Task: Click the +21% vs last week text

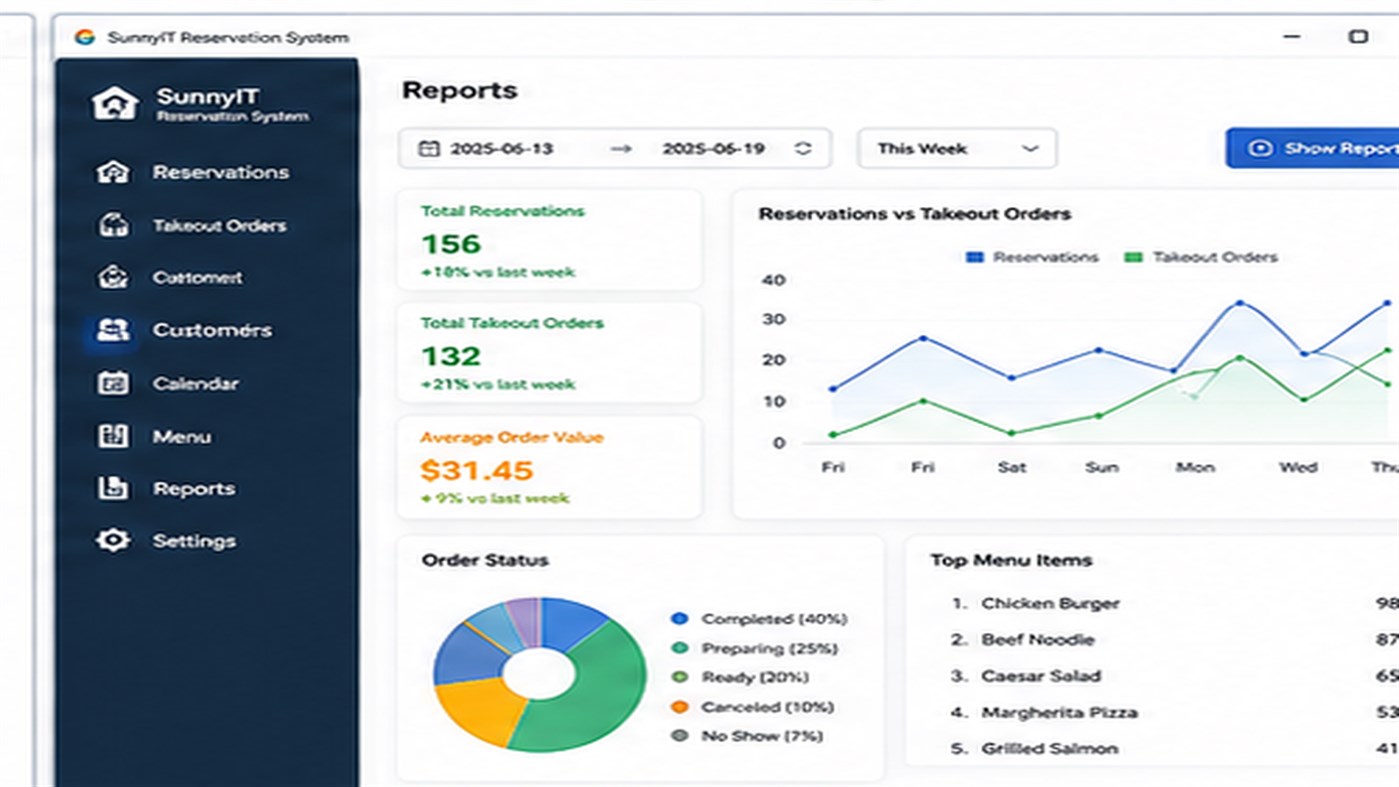Action: click(x=497, y=384)
